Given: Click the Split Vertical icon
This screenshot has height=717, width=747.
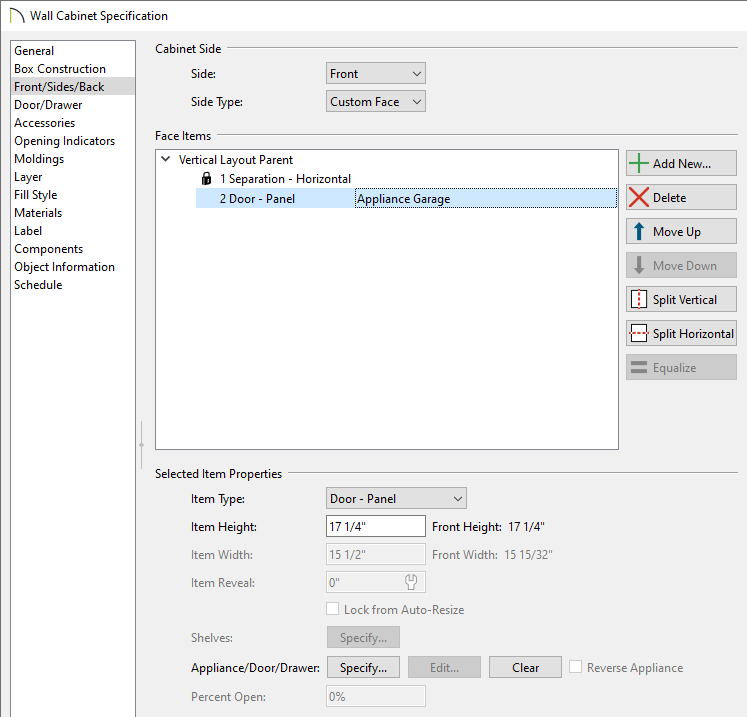Looking at the screenshot, I should point(638,299).
